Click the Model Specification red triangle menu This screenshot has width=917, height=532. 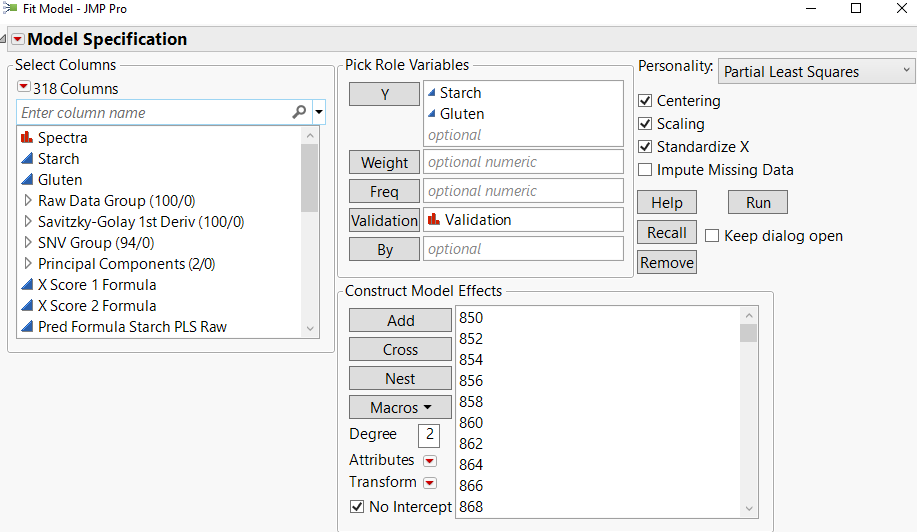pos(17,40)
